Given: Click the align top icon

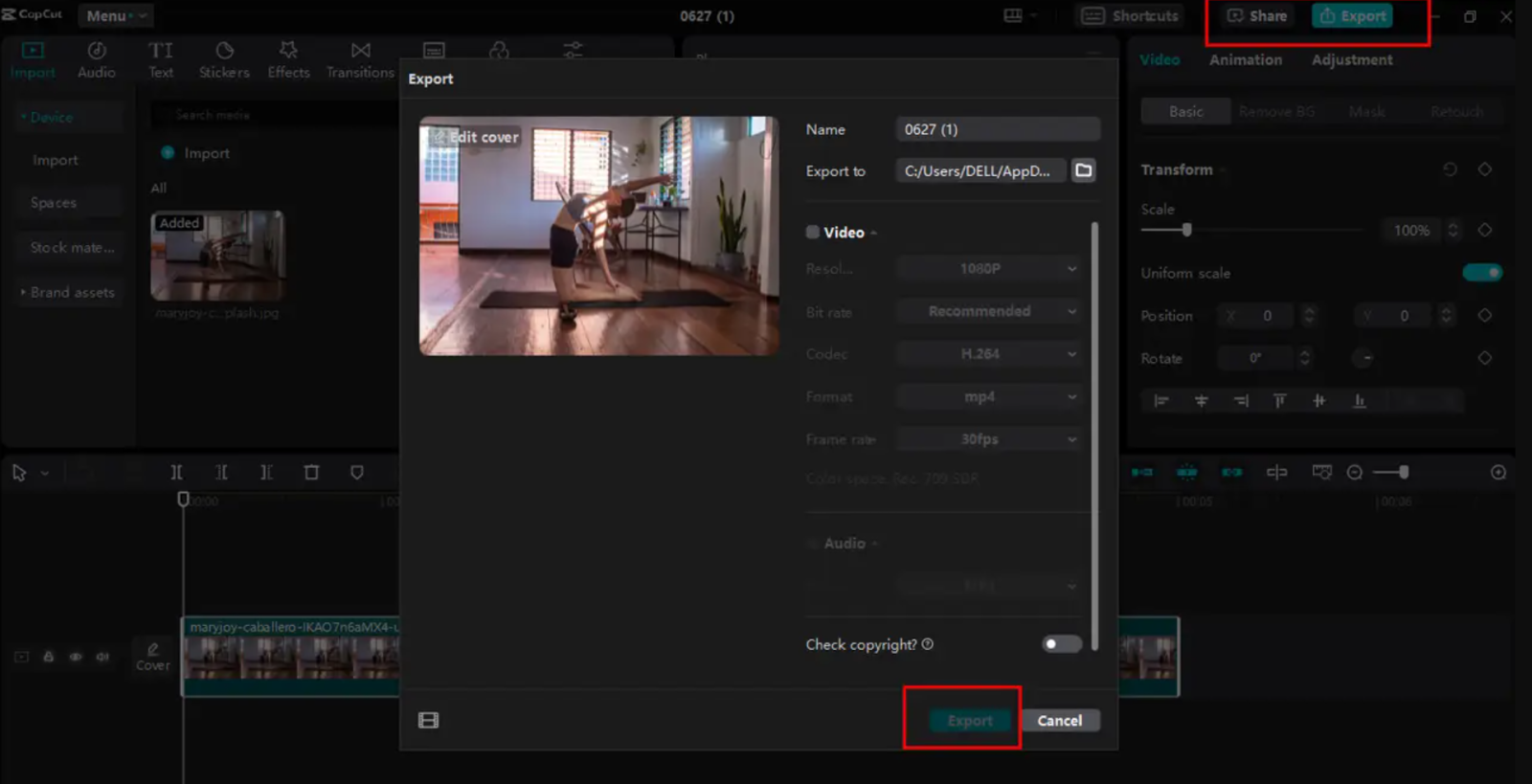Looking at the screenshot, I should coord(1279,400).
